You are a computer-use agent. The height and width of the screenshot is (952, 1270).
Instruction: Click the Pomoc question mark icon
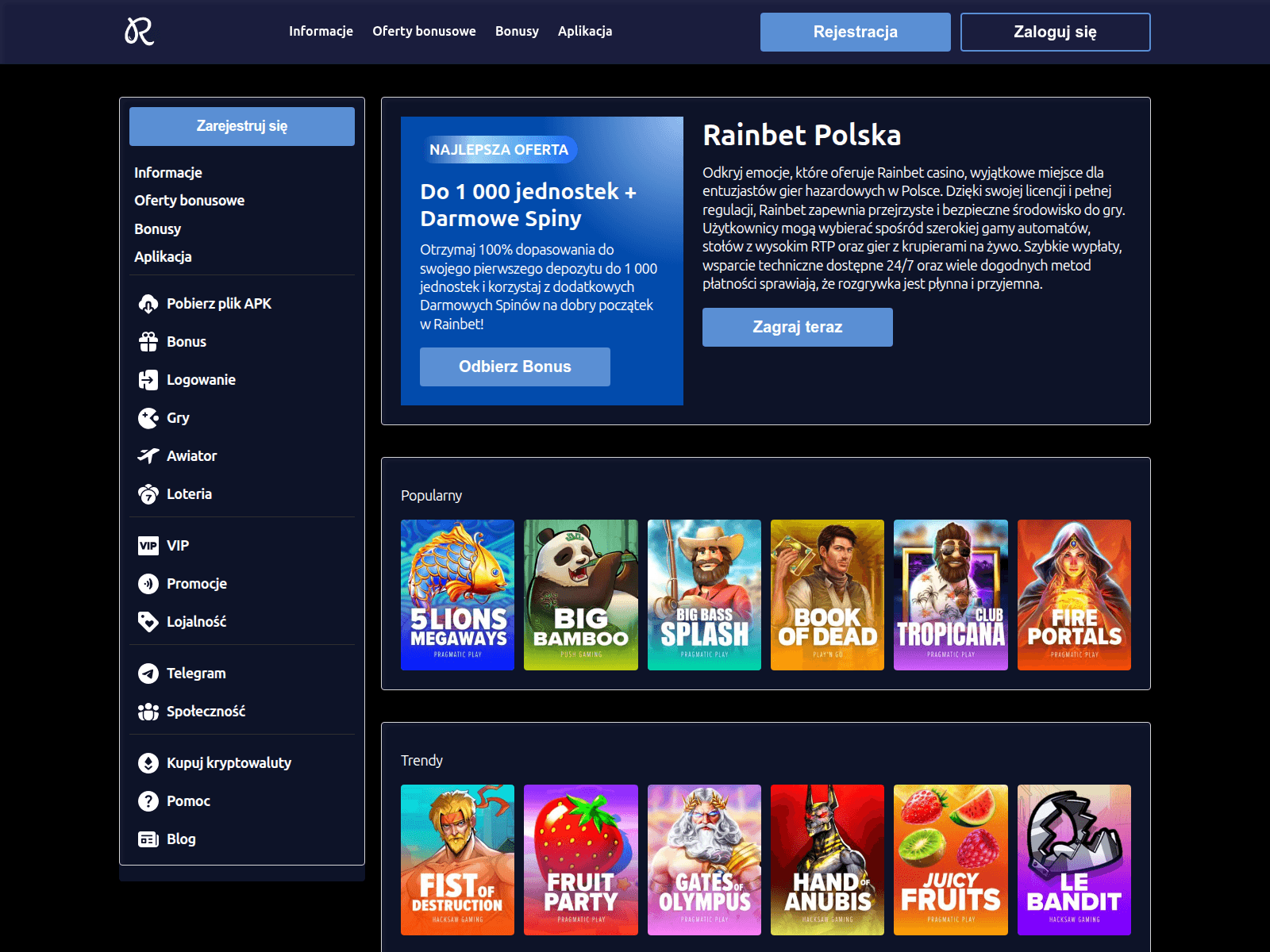pos(148,801)
